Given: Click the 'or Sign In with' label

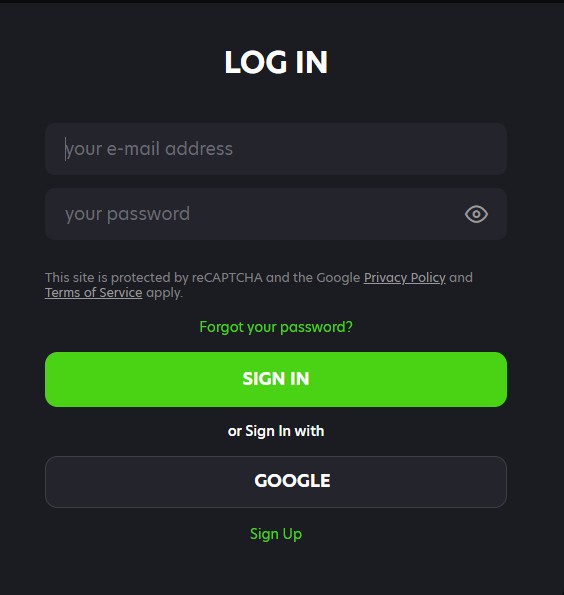Looking at the screenshot, I should pyautogui.click(x=276, y=431).
